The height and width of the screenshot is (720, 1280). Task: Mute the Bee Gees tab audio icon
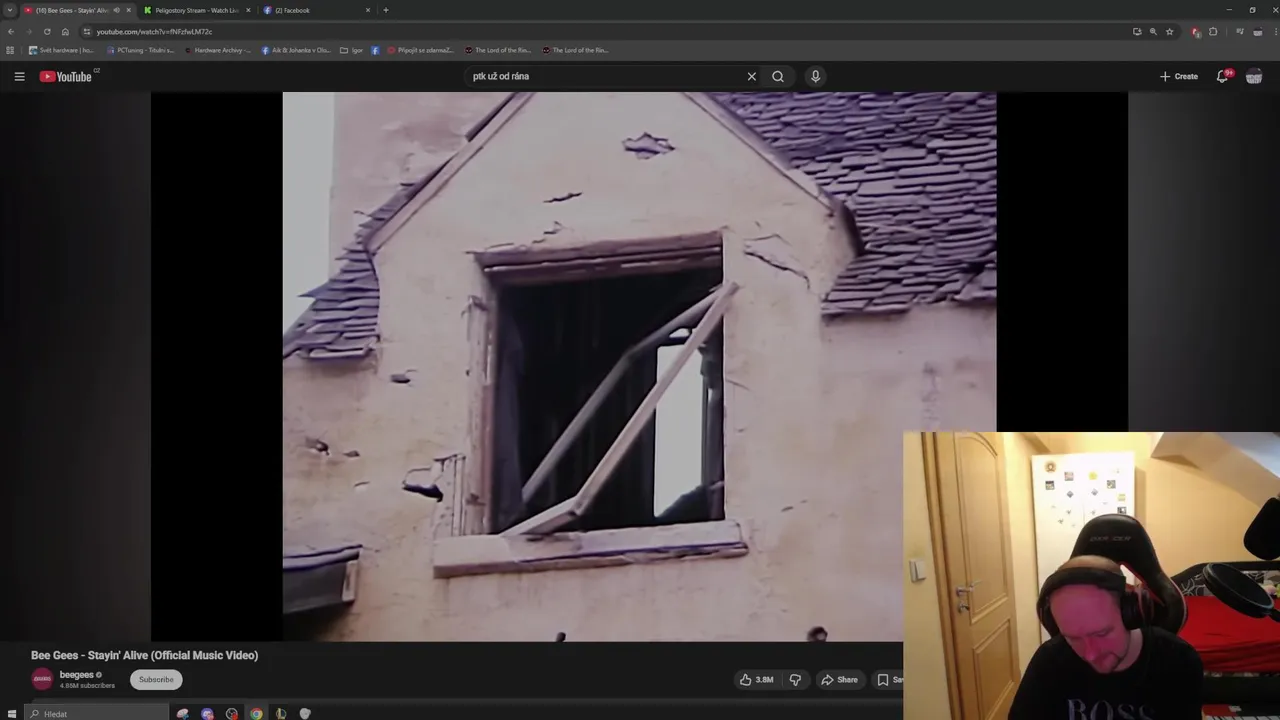click(x=116, y=10)
